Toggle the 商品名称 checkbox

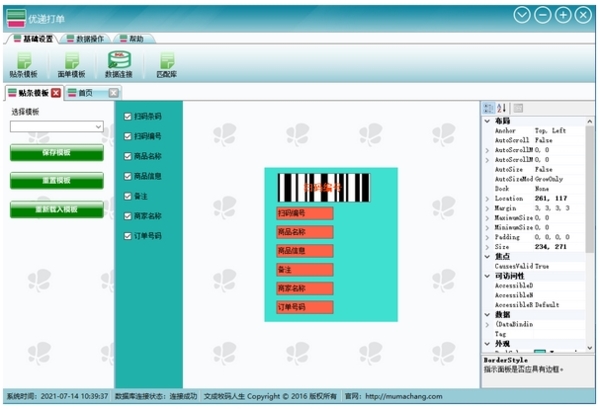point(128,156)
